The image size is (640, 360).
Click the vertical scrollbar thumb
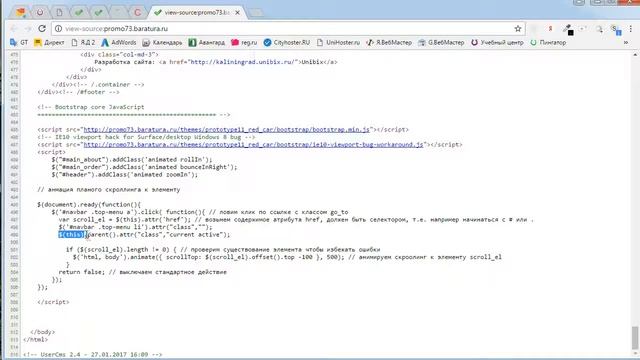[635, 337]
